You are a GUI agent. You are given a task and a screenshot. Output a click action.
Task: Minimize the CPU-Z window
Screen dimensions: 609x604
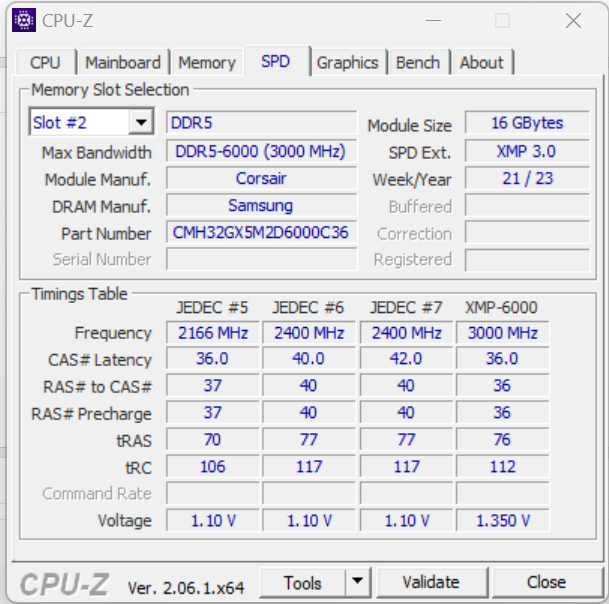click(433, 21)
